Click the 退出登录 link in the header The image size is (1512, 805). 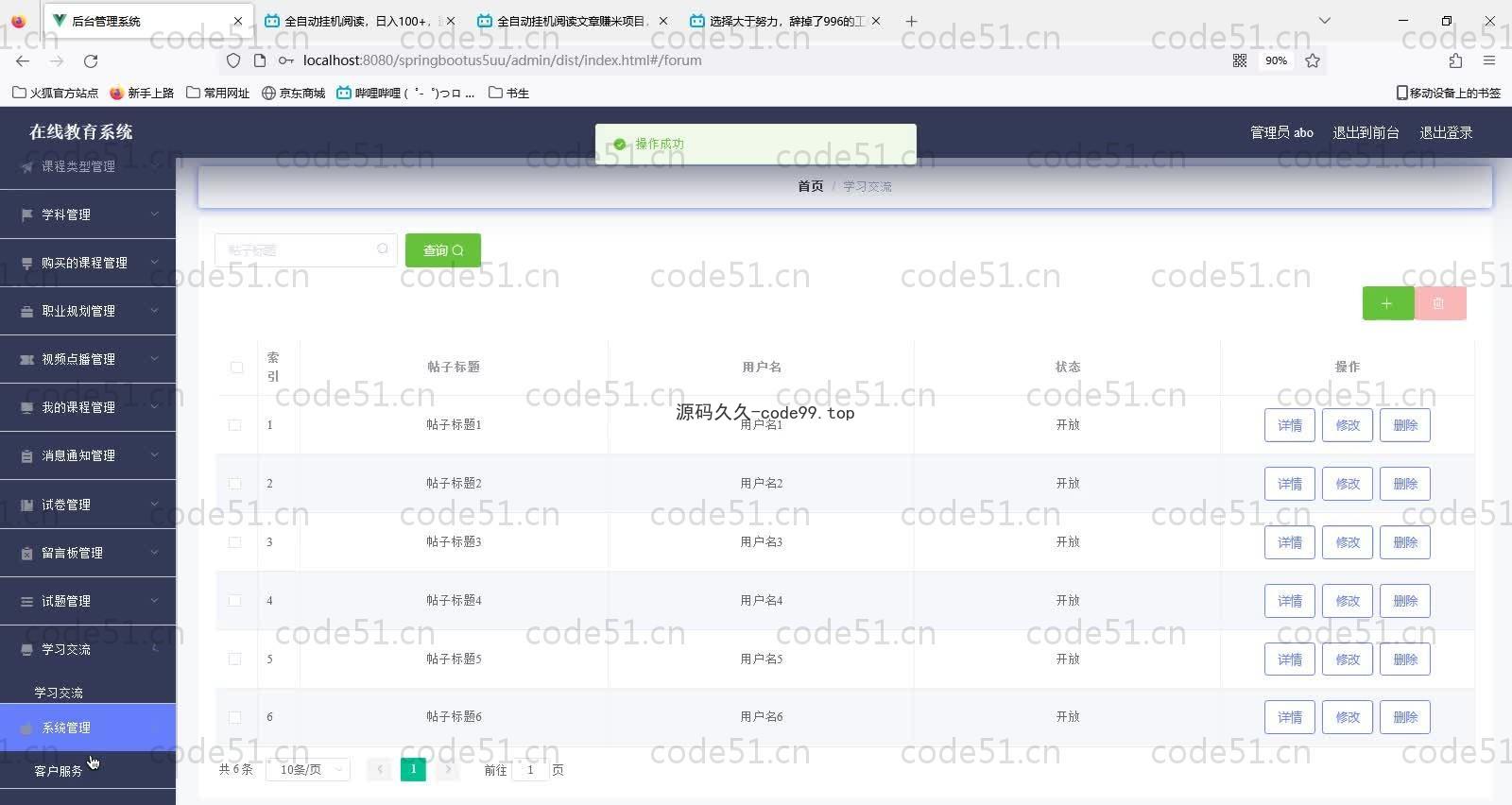(1446, 132)
